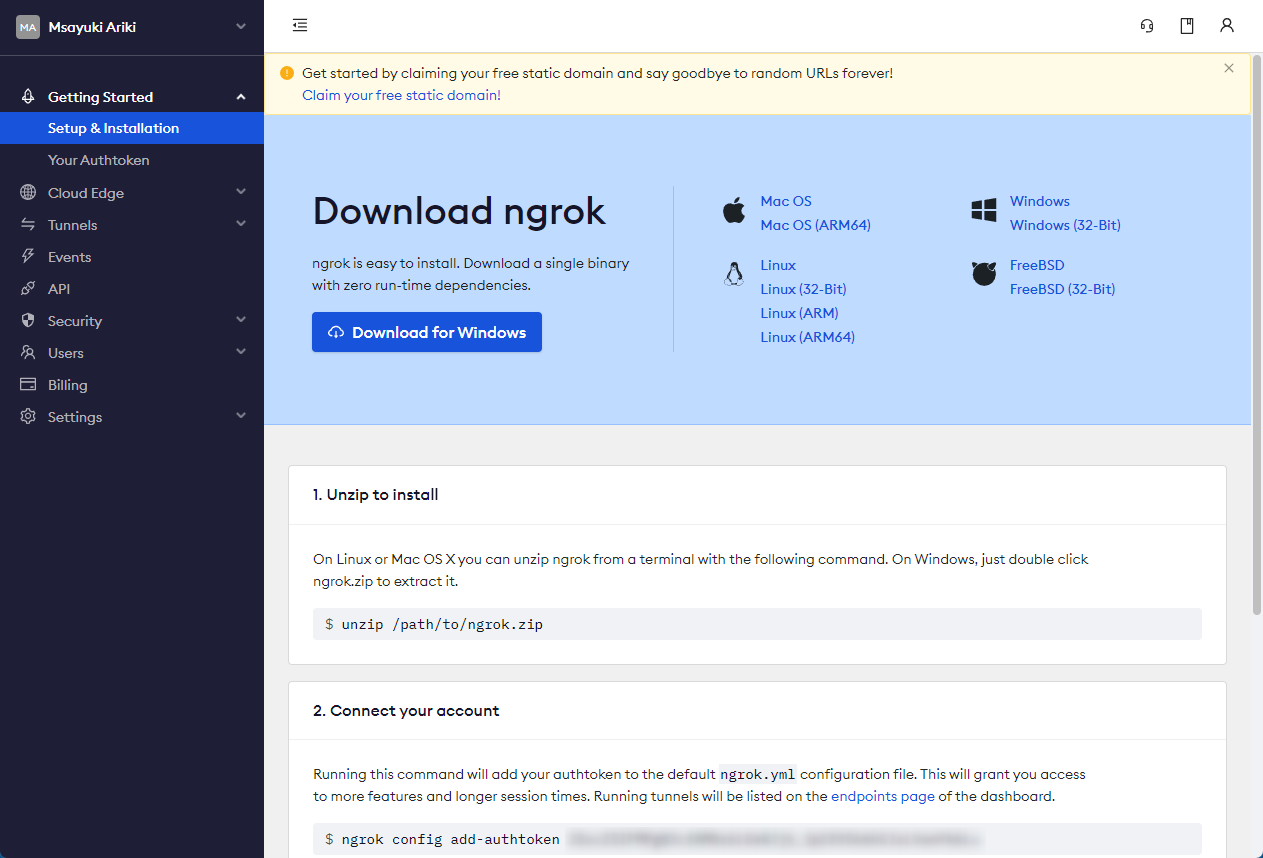
Task: Open the claim your free static domain link
Action: tap(401, 95)
